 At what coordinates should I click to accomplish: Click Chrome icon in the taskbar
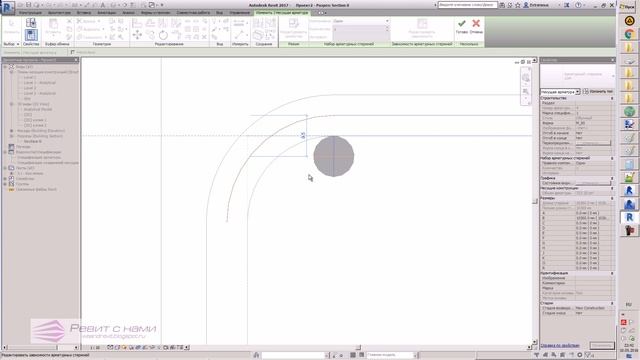(629, 34)
